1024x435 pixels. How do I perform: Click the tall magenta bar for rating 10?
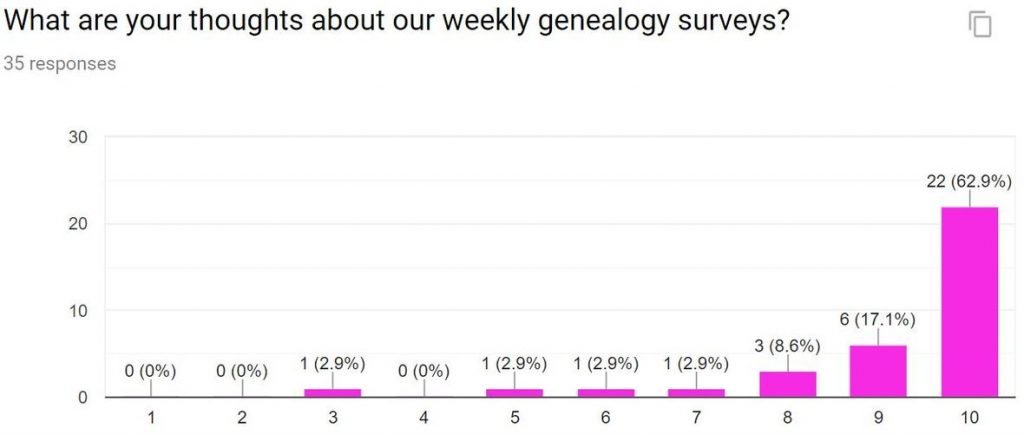tap(969, 302)
